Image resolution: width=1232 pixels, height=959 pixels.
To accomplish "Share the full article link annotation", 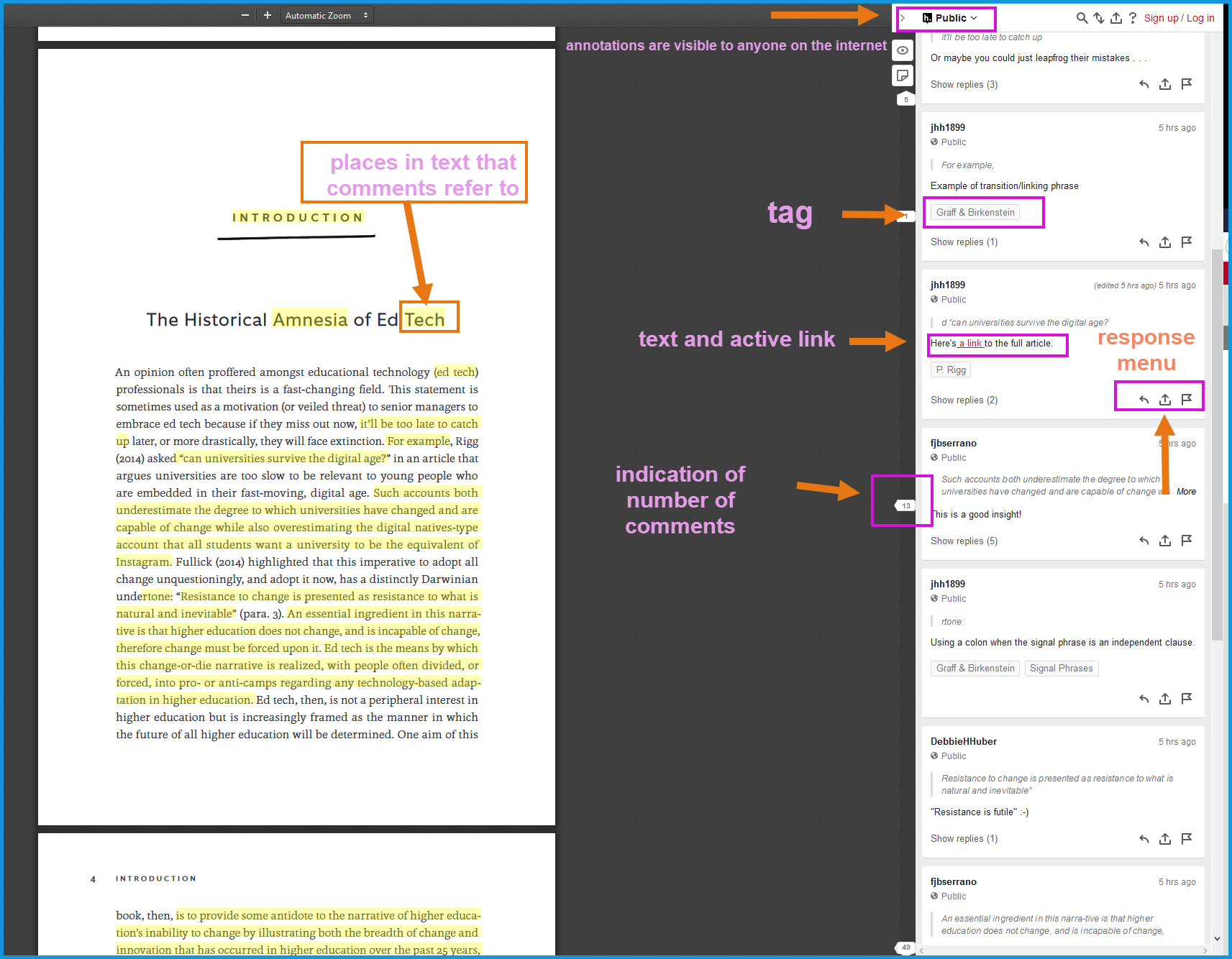I will tap(1165, 400).
